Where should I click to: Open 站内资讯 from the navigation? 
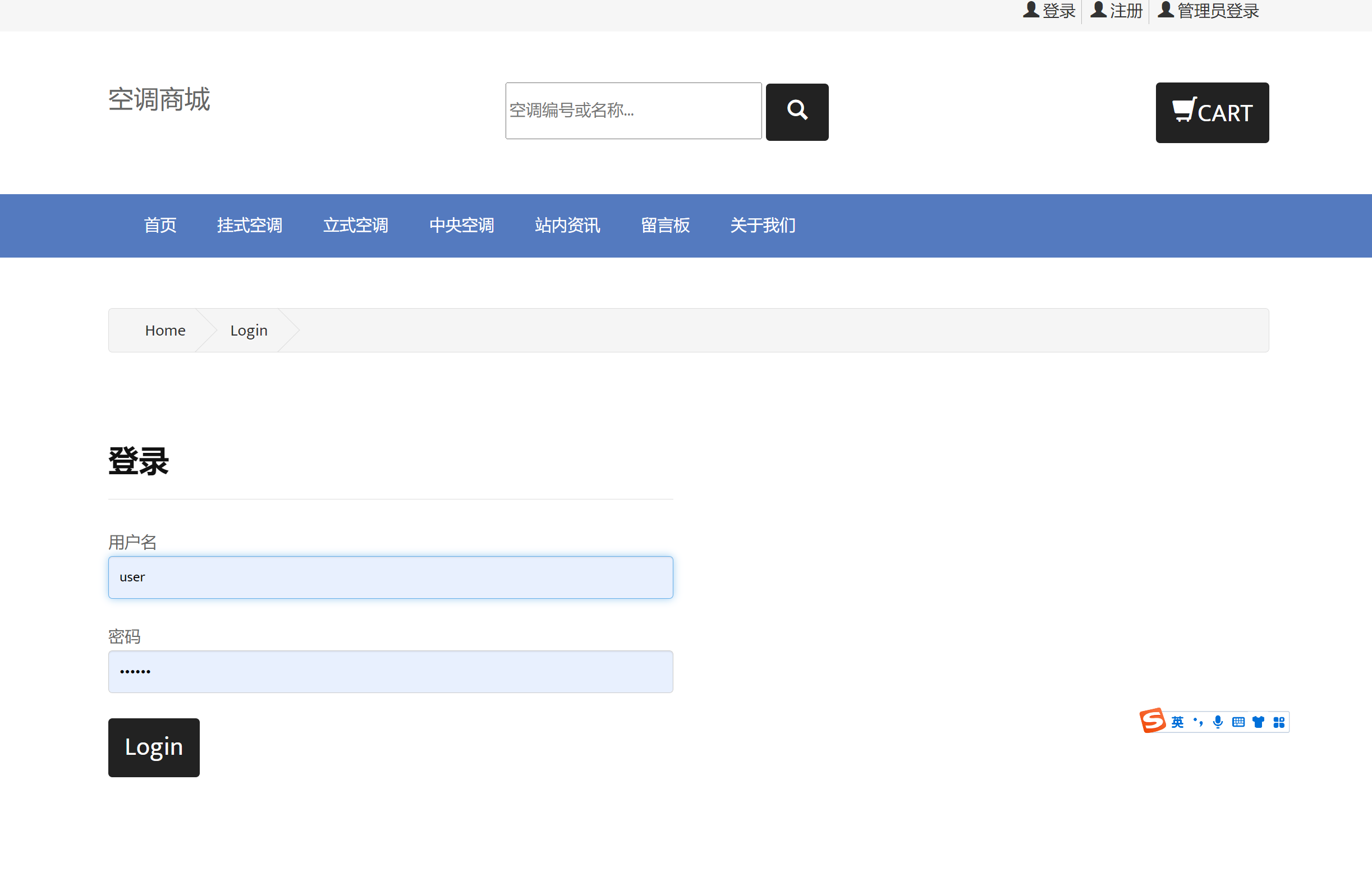point(567,226)
